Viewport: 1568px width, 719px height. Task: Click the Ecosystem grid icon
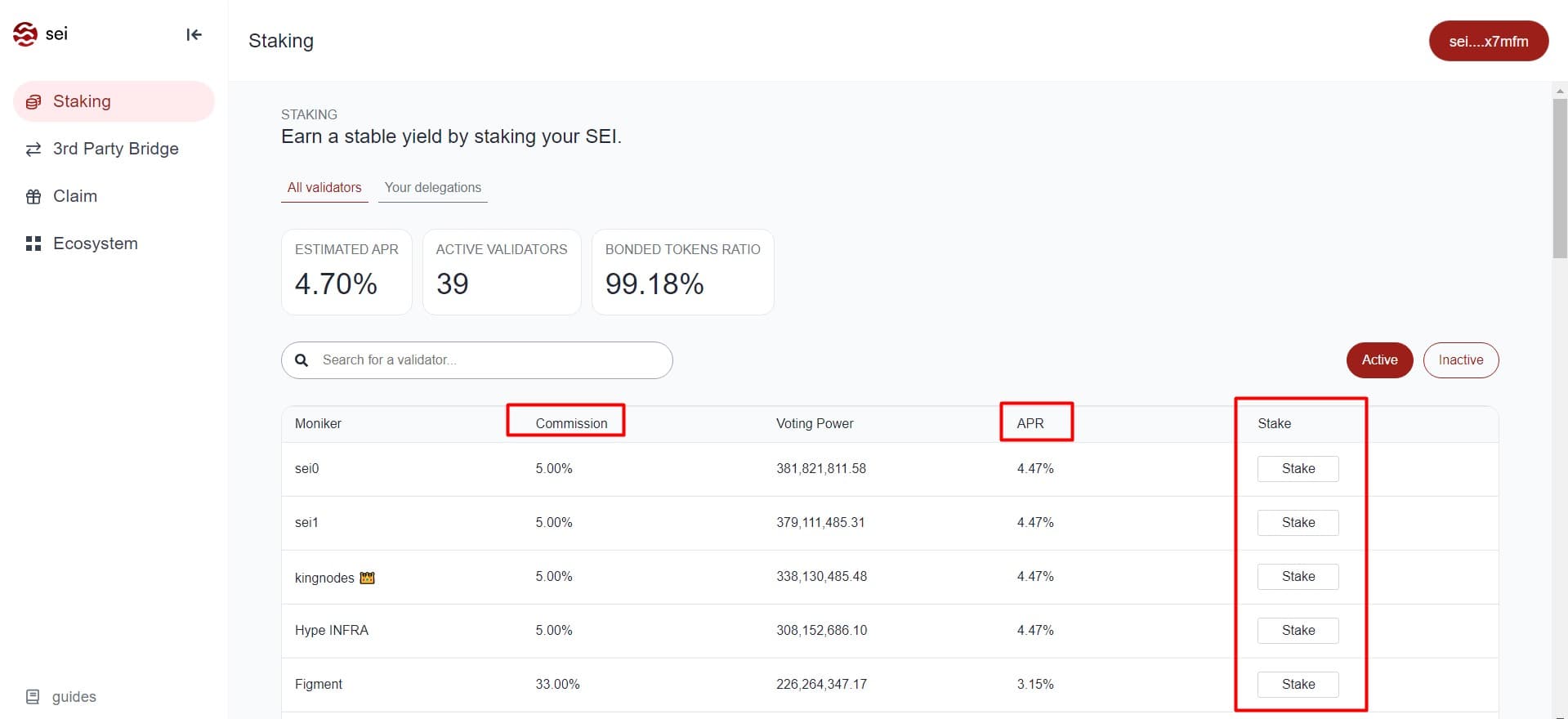[x=34, y=243]
